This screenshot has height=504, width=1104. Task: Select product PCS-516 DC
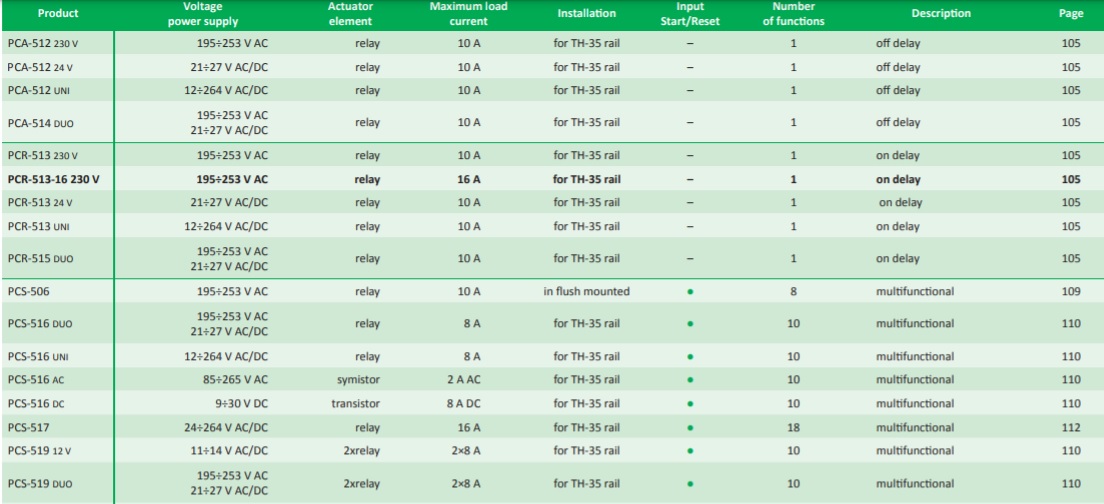(x=36, y=403)
